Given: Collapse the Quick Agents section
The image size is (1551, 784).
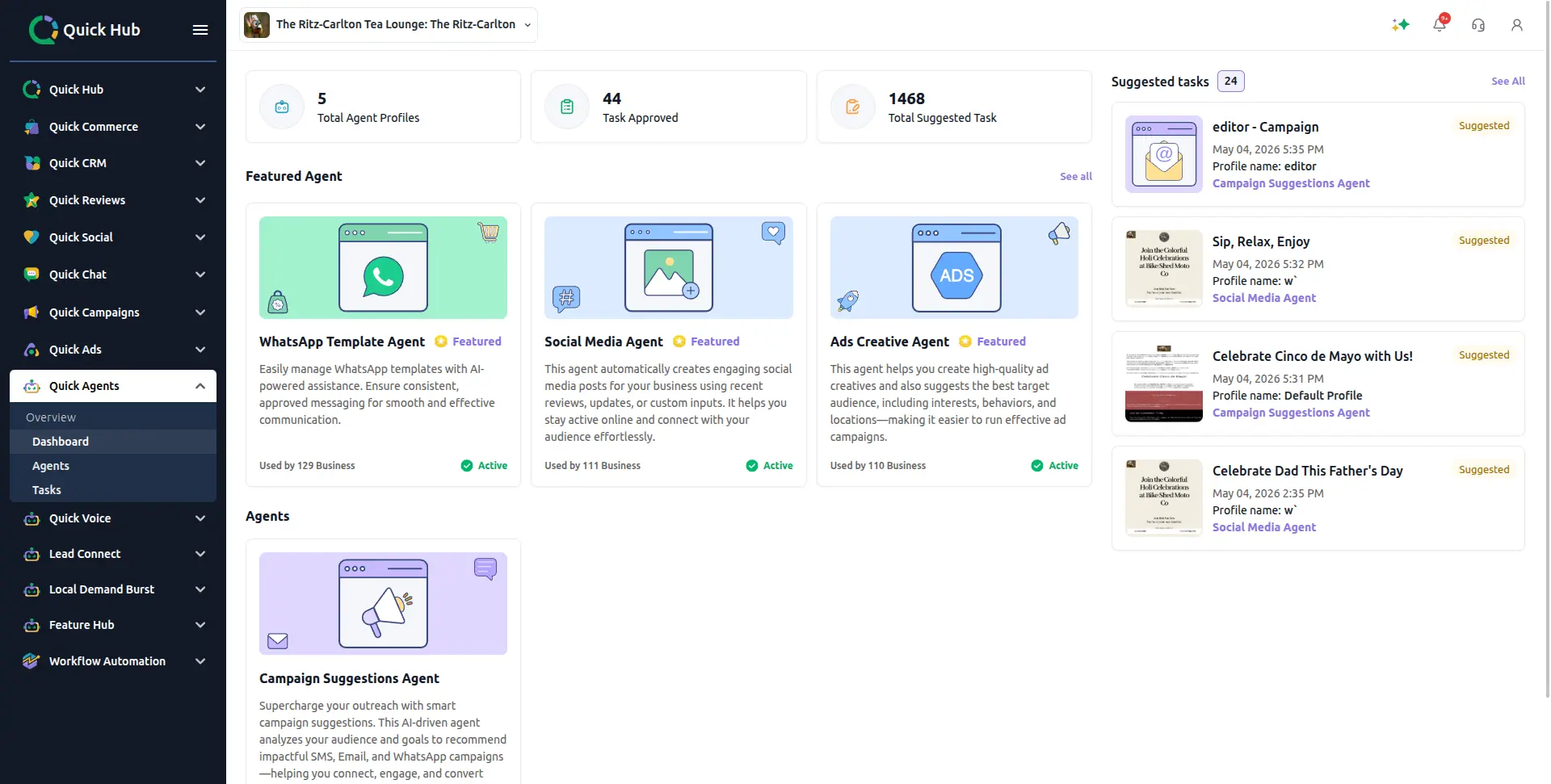Looking at the screenshot, I should pyautogui.click(x=200, y=386).
